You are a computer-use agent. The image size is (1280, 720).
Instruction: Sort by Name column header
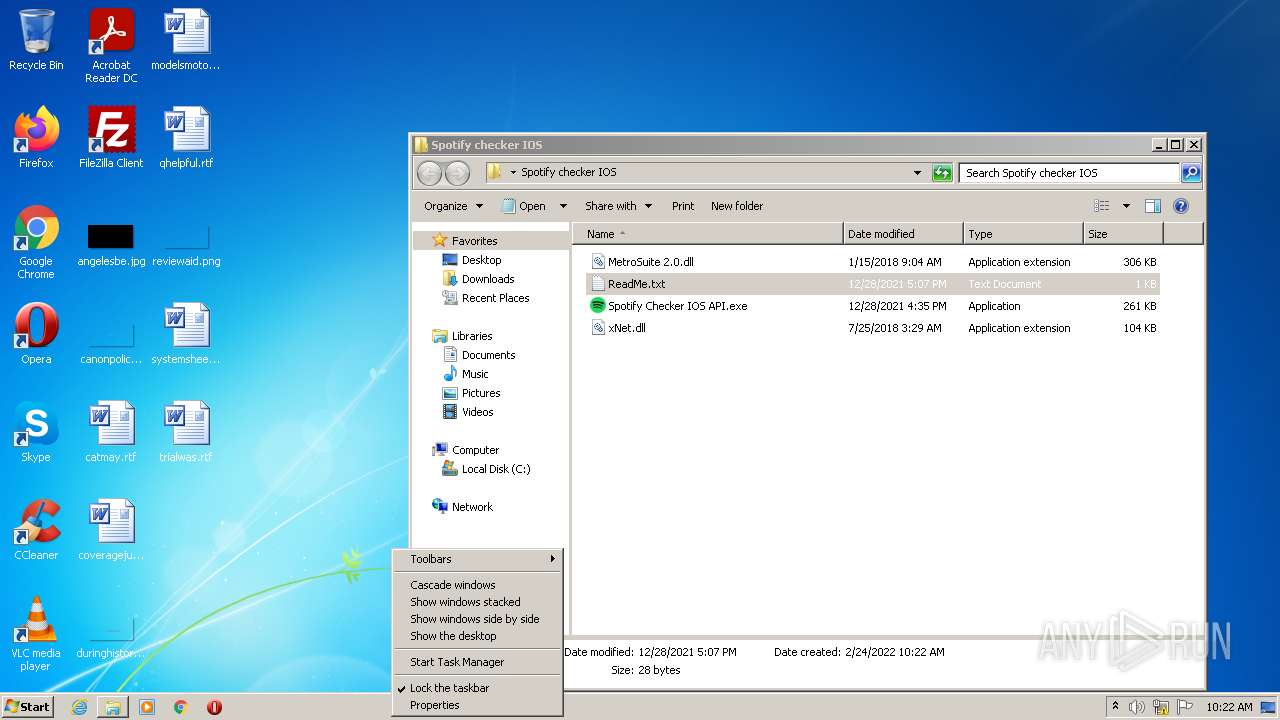[708, 234]
